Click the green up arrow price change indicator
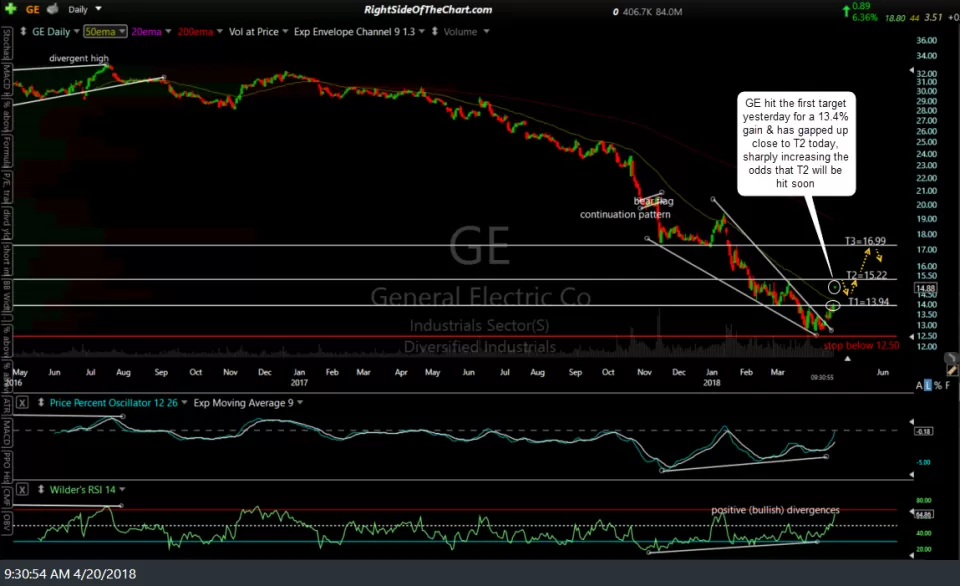The height and width of the screenshot is (586, 960). coord(846,10)
